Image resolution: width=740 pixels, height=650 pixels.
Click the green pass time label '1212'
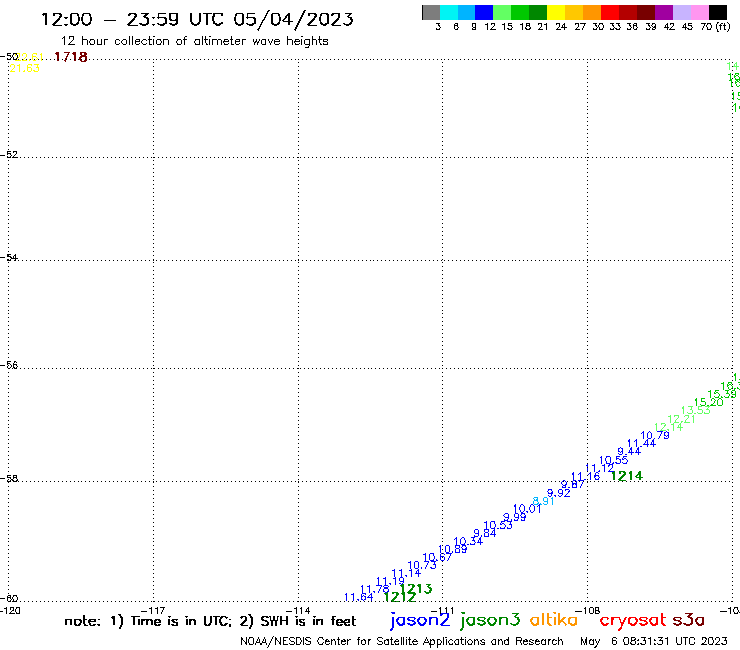click(x=400, y=597)
